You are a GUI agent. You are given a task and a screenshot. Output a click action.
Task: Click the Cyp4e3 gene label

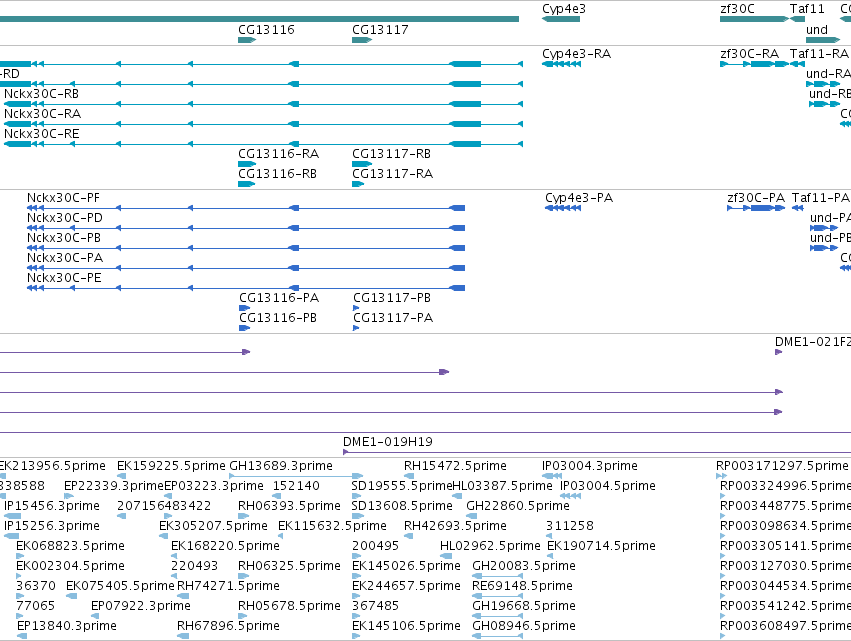tap(564, 9)
